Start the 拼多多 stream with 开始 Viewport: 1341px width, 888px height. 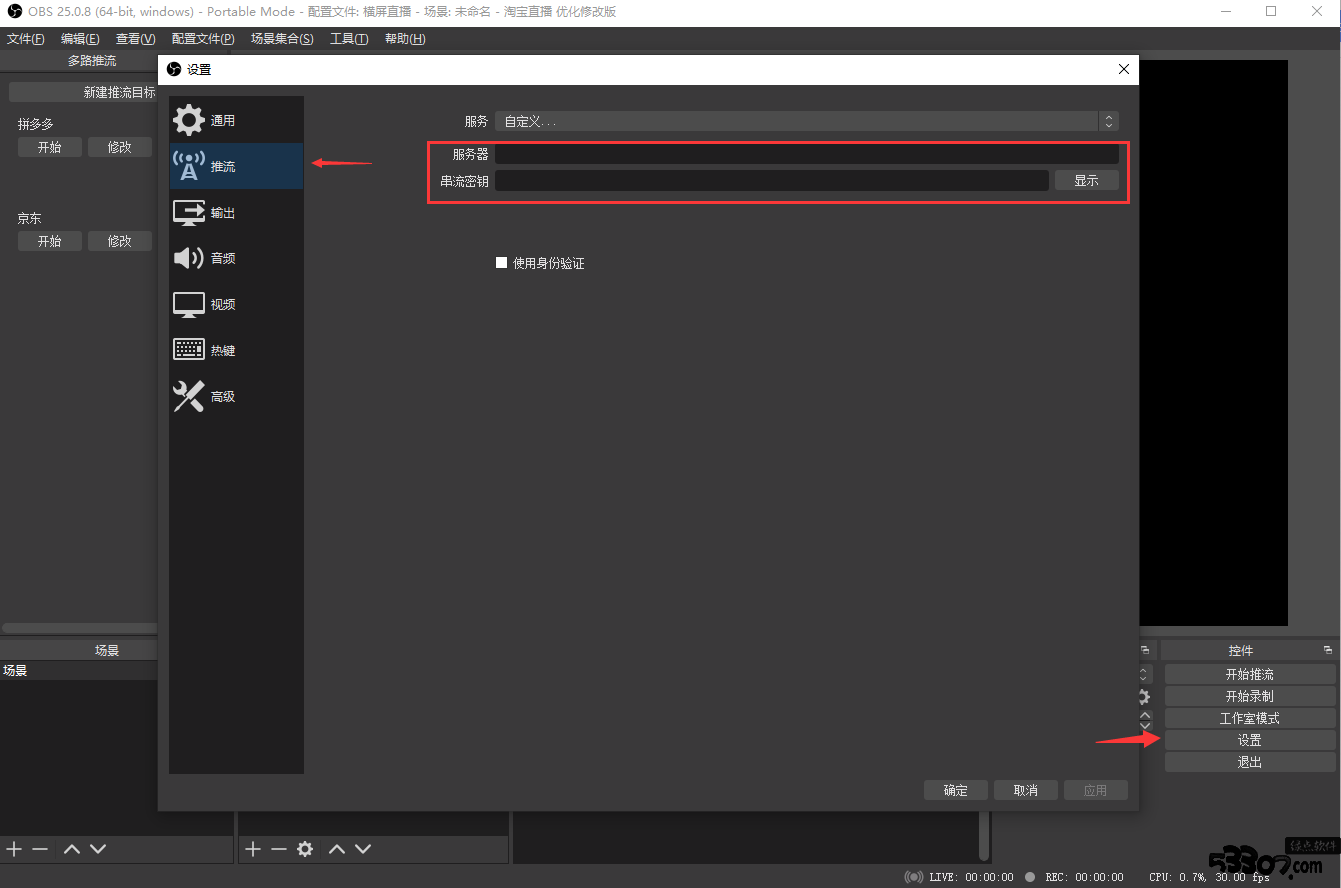[x=49, y=147]
